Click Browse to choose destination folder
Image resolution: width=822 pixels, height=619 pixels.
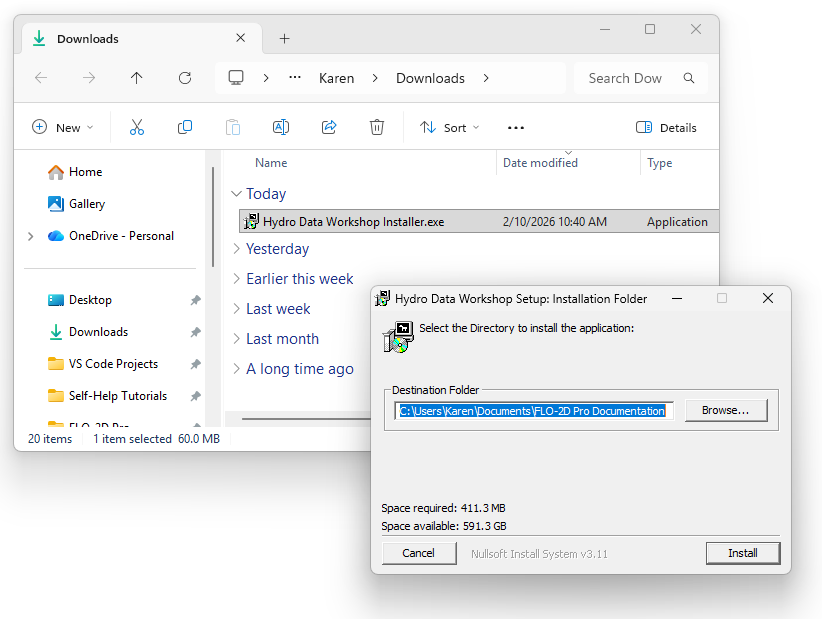click(725, 410)
